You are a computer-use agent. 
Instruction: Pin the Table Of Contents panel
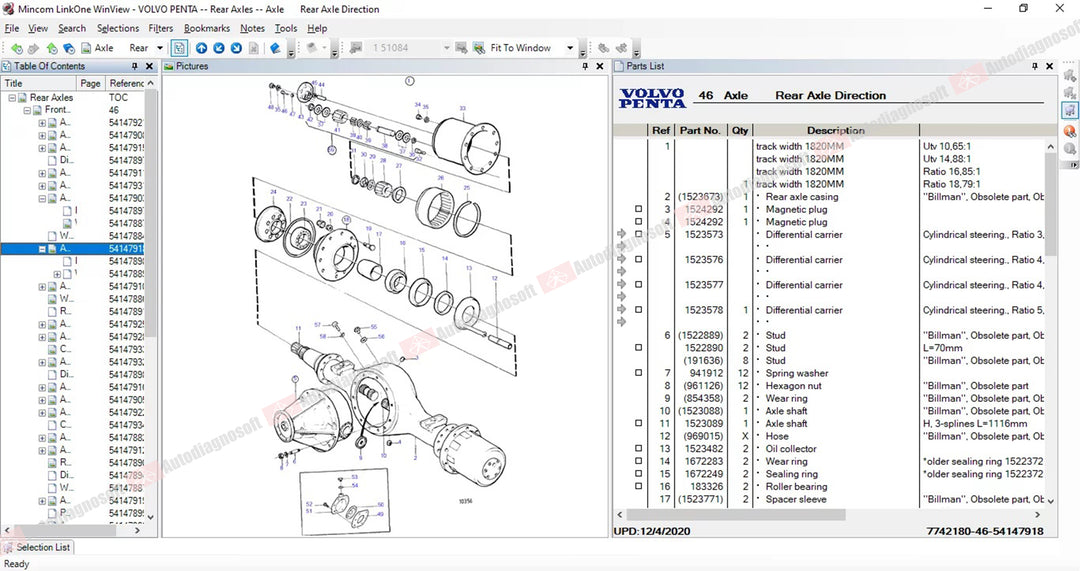coord(135,66)
